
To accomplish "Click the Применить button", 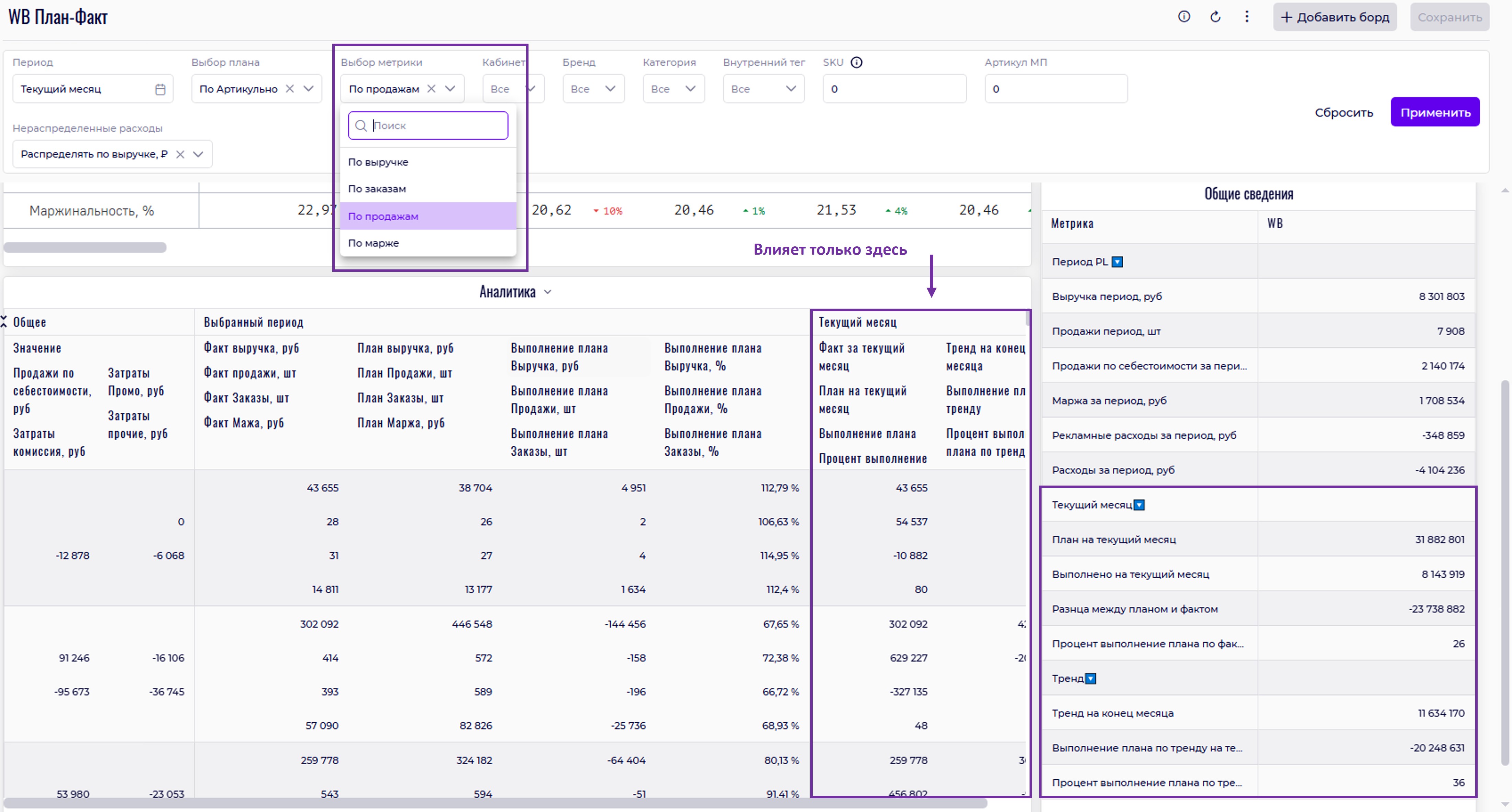I will (1435, 112).
